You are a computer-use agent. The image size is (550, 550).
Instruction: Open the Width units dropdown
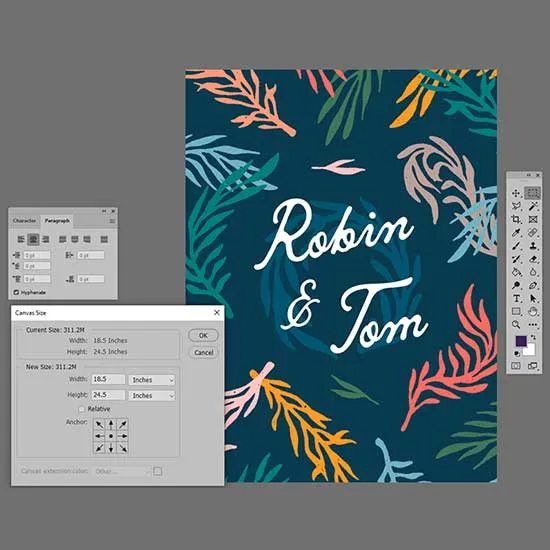click(x=152, y=380)
